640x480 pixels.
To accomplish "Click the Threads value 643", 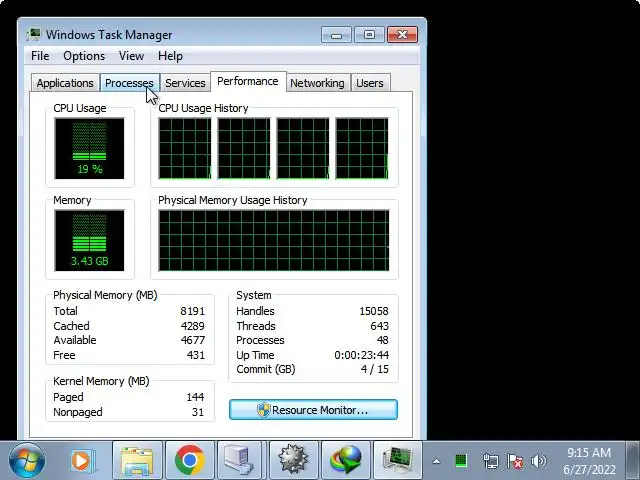I will tap(380, 326).
